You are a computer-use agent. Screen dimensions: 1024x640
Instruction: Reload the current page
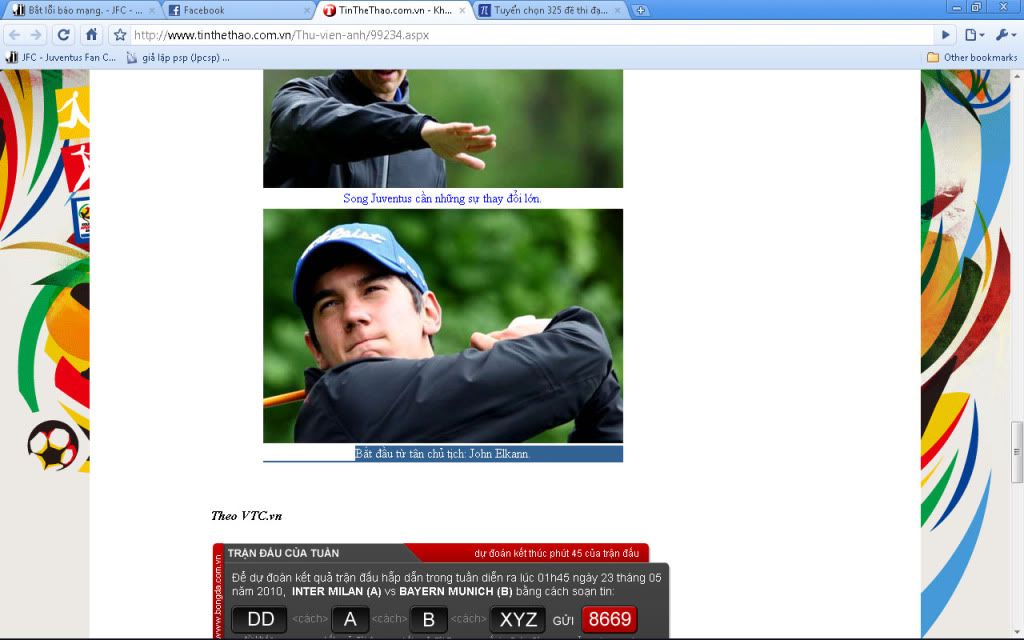63,35
